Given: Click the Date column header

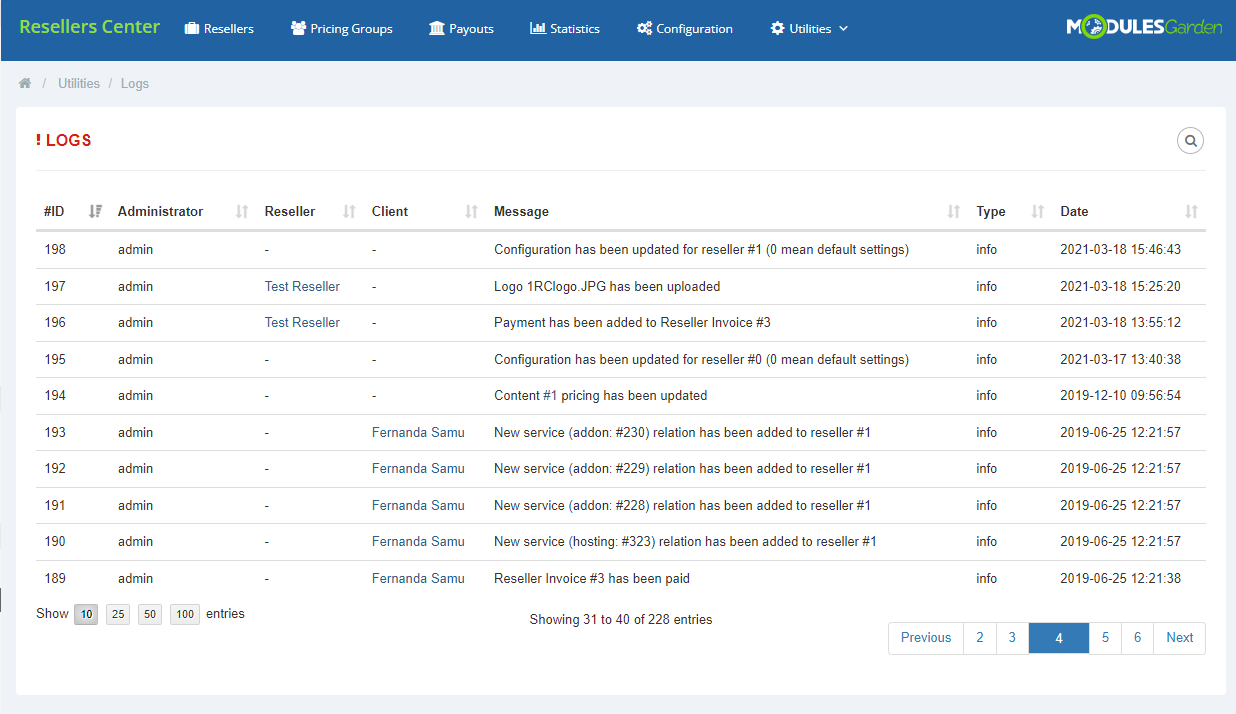Looking at the screenshot, I should [x=1074, y=211].
